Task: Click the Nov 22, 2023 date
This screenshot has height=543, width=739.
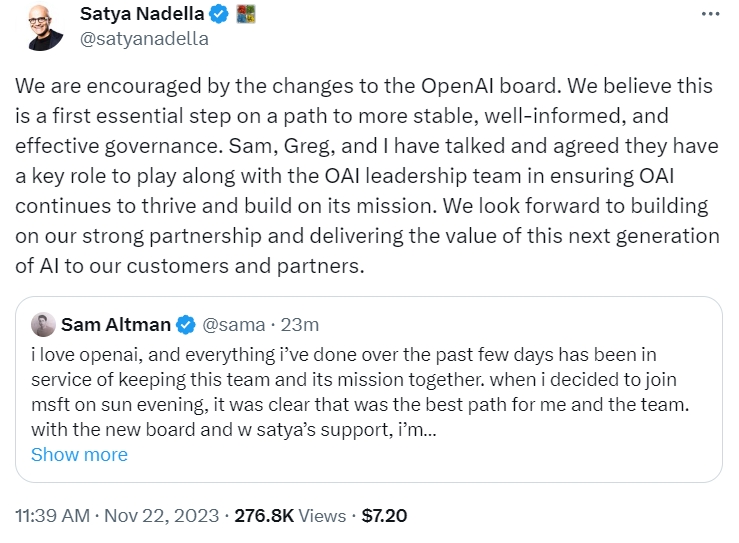Action: 162,516
